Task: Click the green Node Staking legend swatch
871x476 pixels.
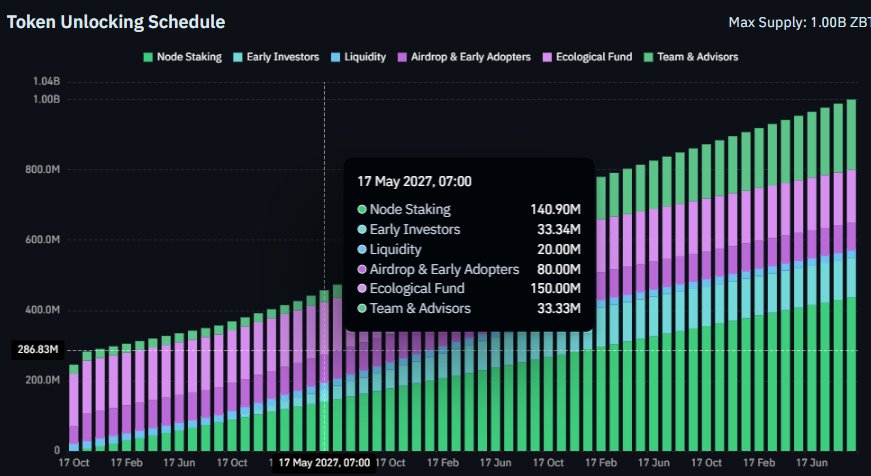Action: 148,57
